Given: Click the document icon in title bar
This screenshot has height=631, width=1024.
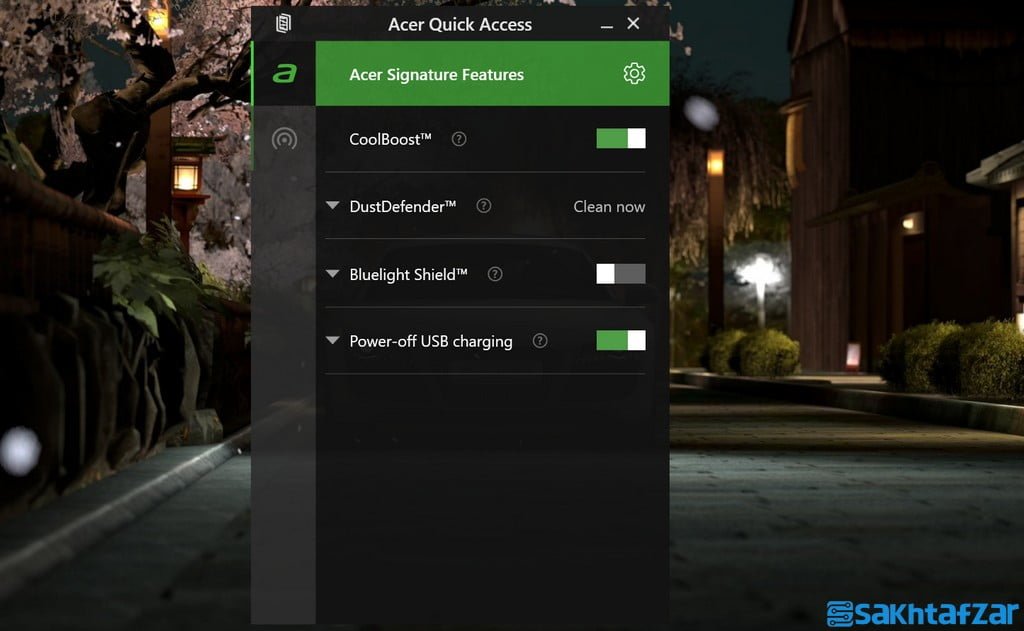Looking at the screenshot, I should [283, 24].
